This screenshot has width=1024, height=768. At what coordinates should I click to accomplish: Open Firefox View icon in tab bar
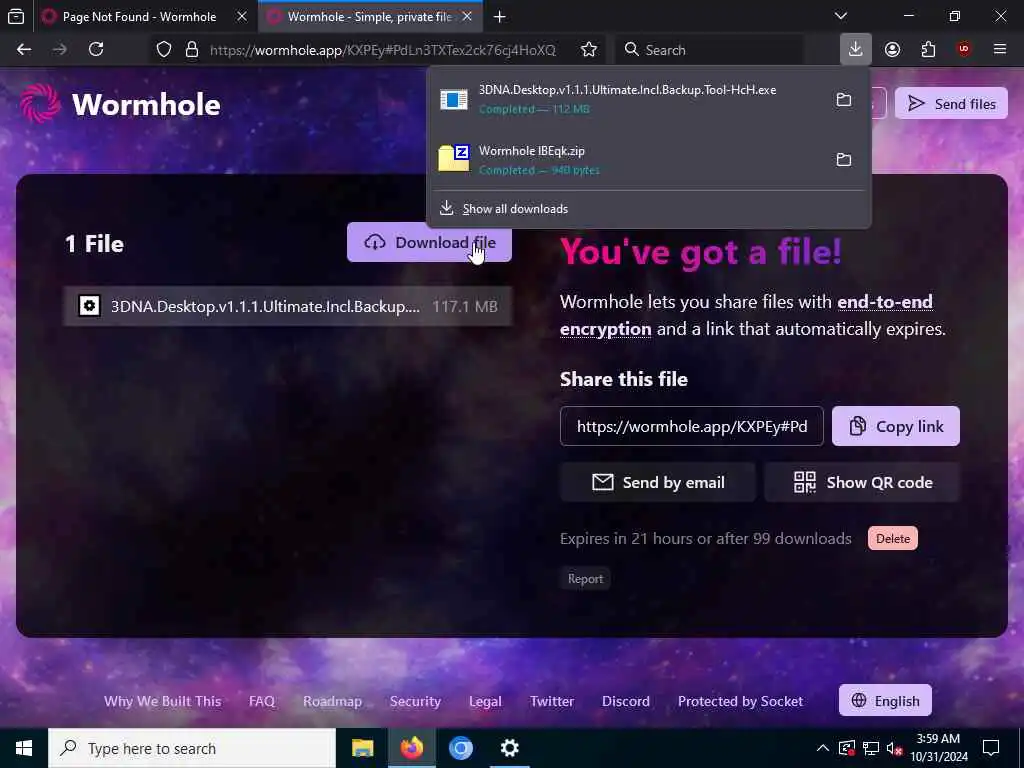click(16, 16)
